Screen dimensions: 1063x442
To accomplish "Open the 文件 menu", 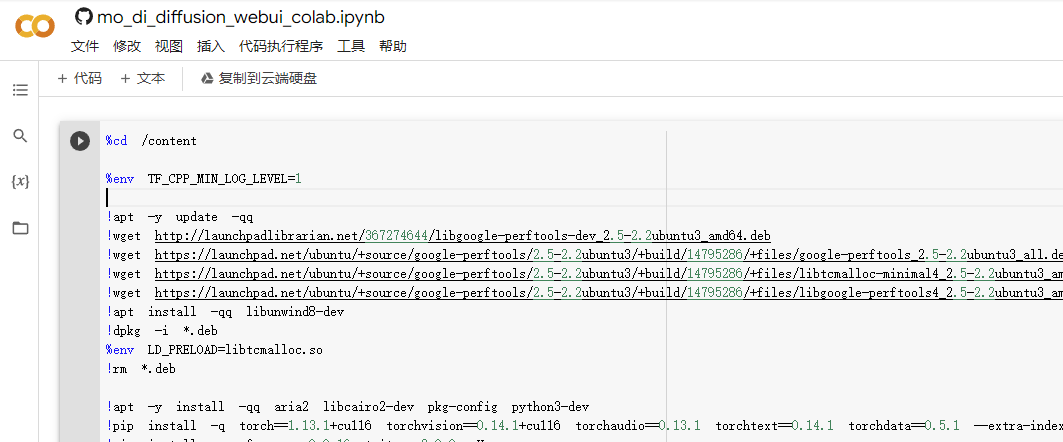I will point(85,46).
